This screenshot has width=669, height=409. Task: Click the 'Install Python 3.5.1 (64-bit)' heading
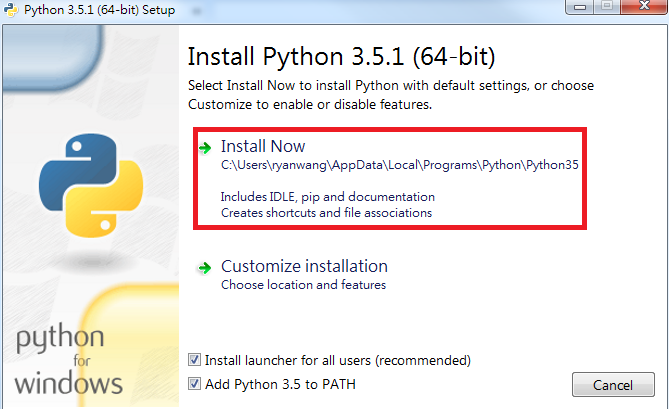tap(341, 56)
